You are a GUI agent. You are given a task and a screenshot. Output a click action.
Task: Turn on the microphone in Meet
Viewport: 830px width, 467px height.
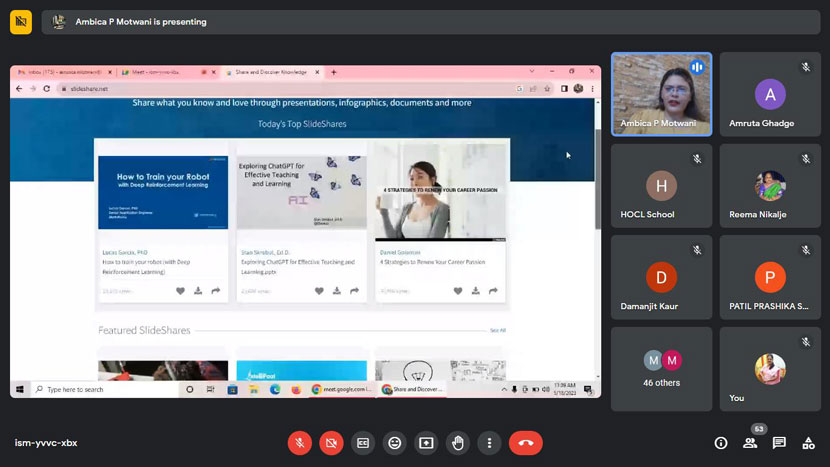300,443
